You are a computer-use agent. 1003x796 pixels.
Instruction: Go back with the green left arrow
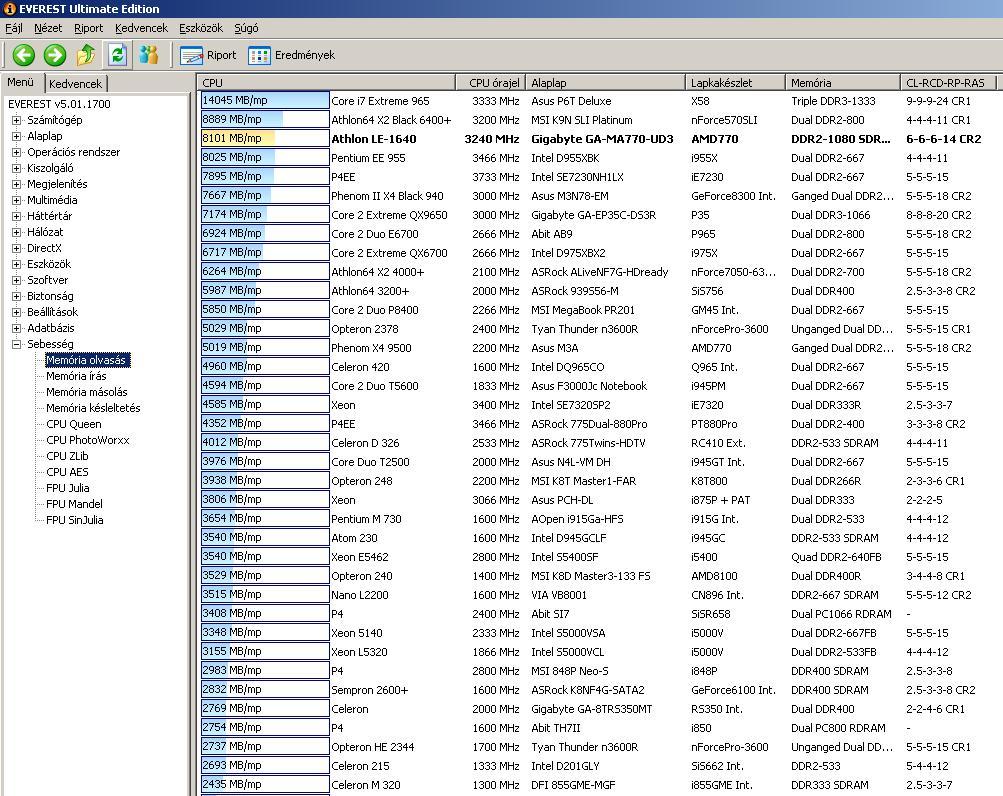[24, 55]
